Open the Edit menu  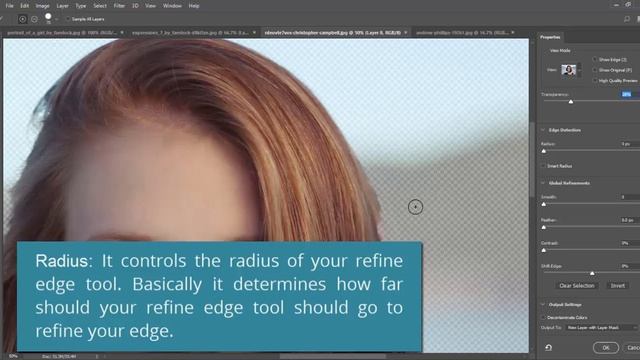24,6
